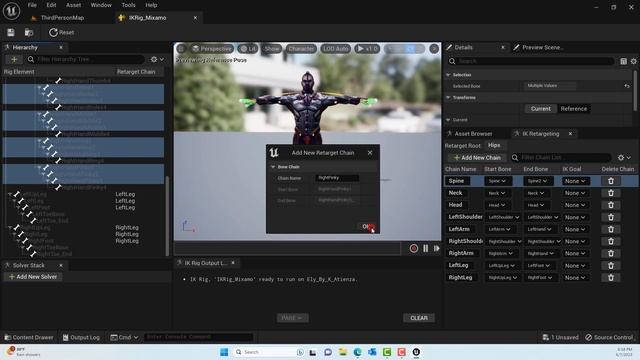Change the x1.0 playback speed
The width and height of the screenshot is (640, 360).
coord(367,49)
